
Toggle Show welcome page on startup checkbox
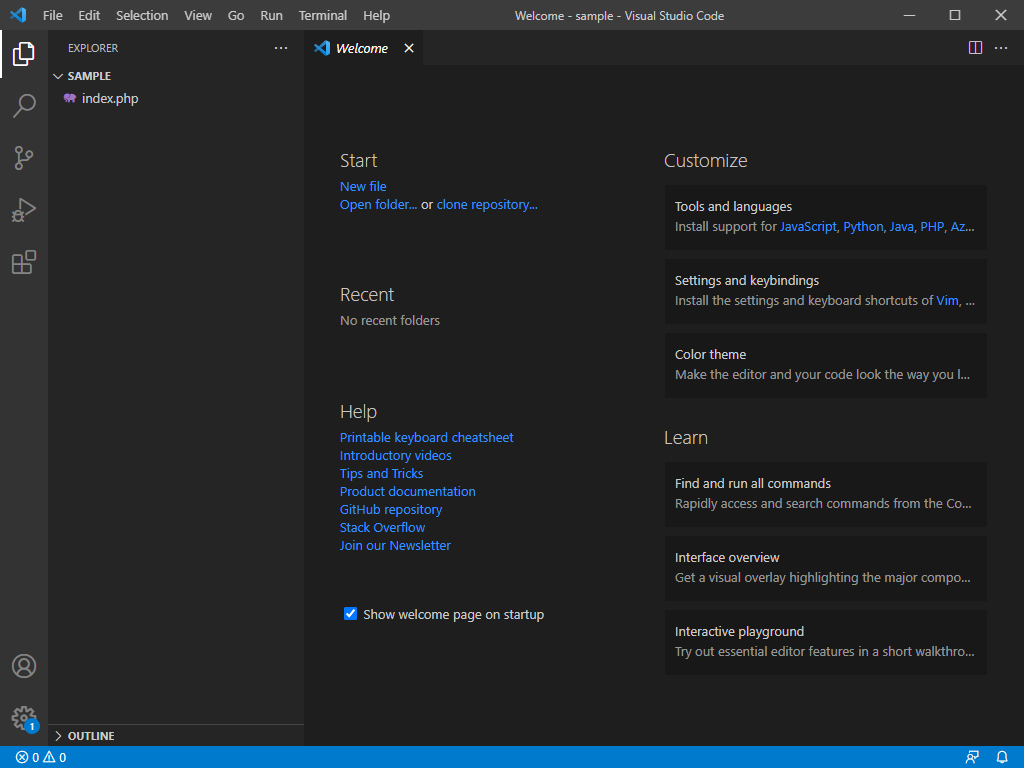coord(351,614)
